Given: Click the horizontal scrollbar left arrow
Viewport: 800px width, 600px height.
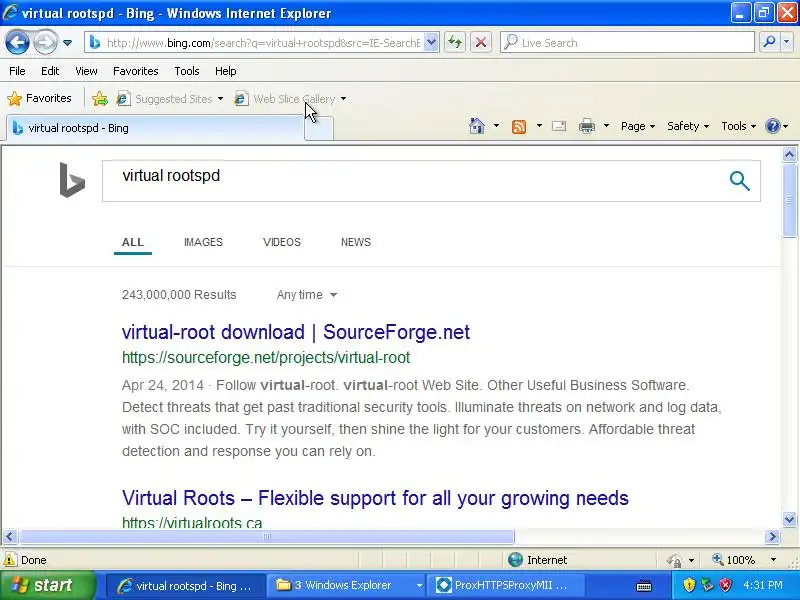Looking at the screenshot, I should point(10,536).
